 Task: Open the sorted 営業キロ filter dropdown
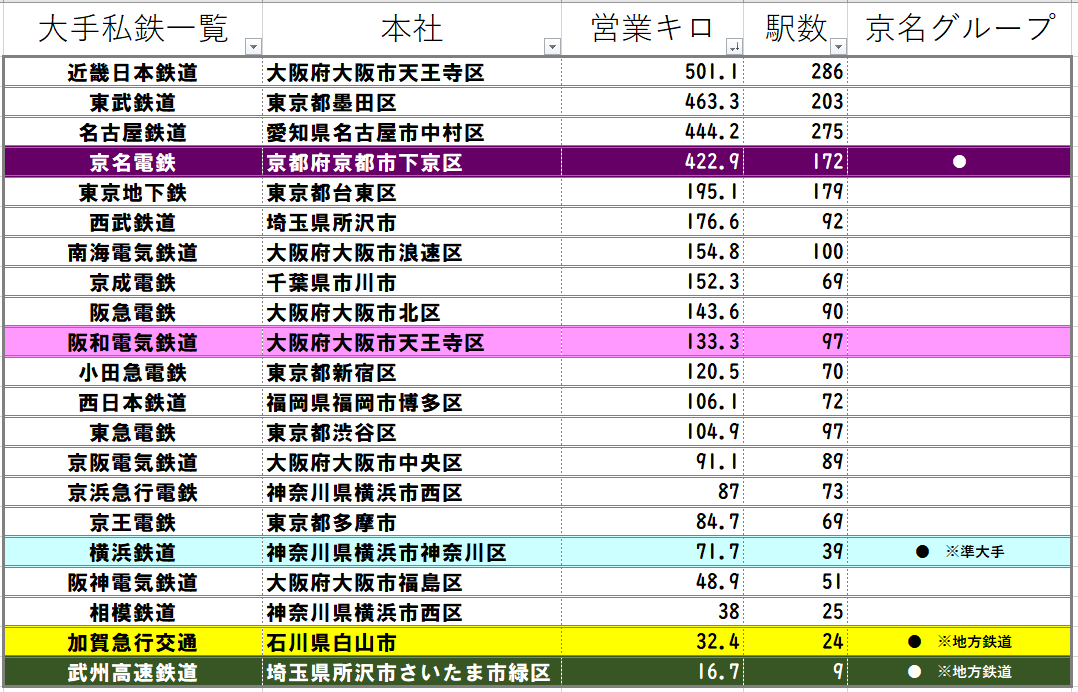point(734,47)
